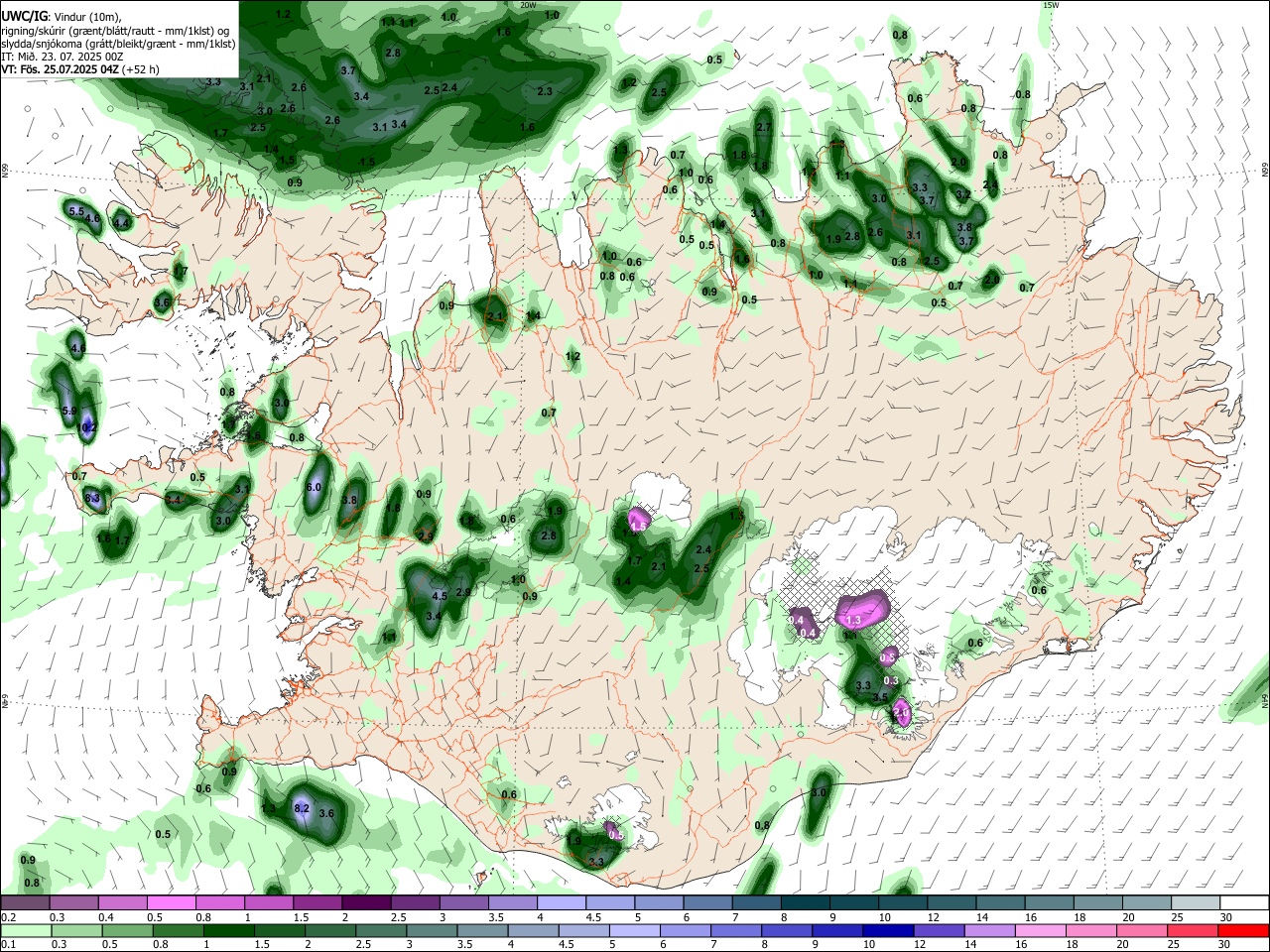This screenshot has width=1270, height=952.
Task: Pick the navy blue 10 swatch on rain scale
Action: point(887,930)
